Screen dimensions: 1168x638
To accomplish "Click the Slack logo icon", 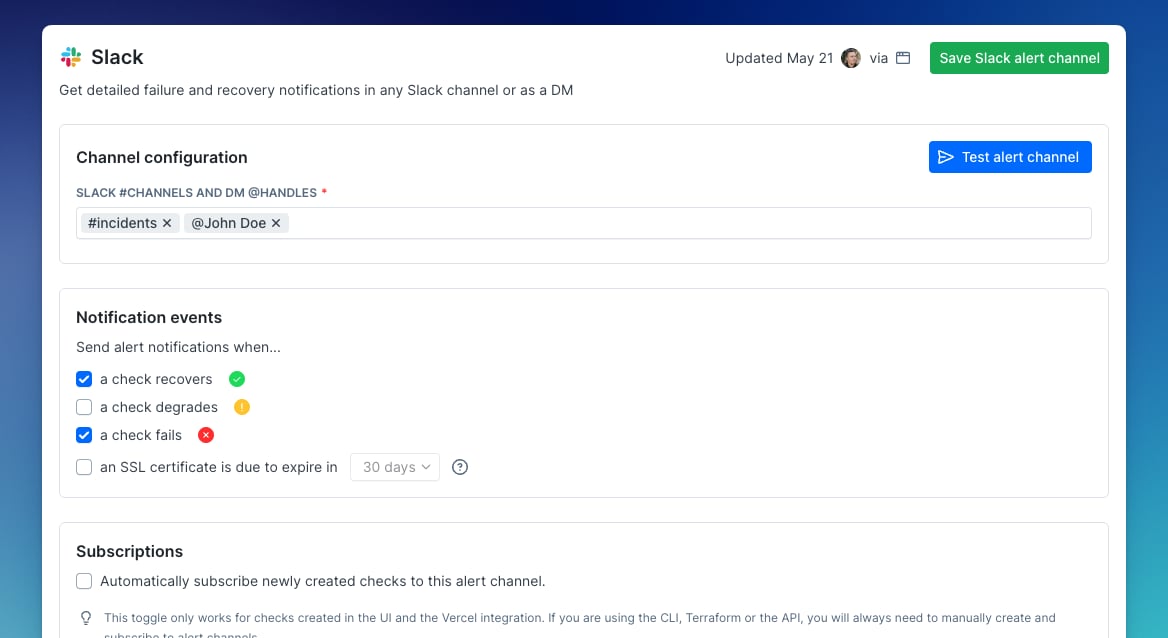I will pos(71,57).
